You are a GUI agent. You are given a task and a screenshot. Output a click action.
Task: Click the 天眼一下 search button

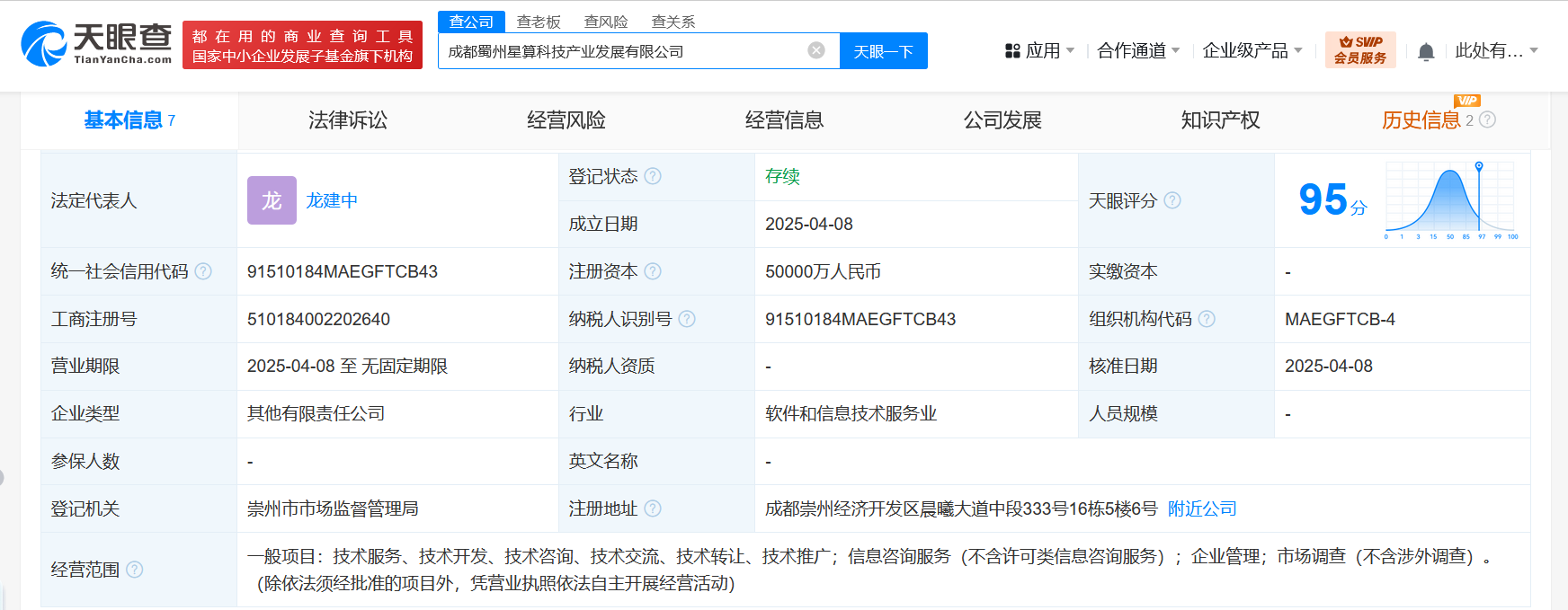click(x=883, y=51)
